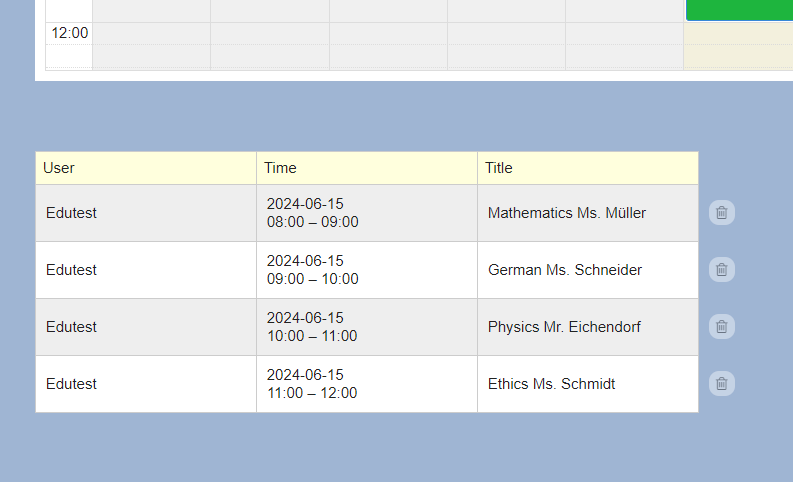
Task: Click the 12:00 time label in calendar
Action: point(70,33)
